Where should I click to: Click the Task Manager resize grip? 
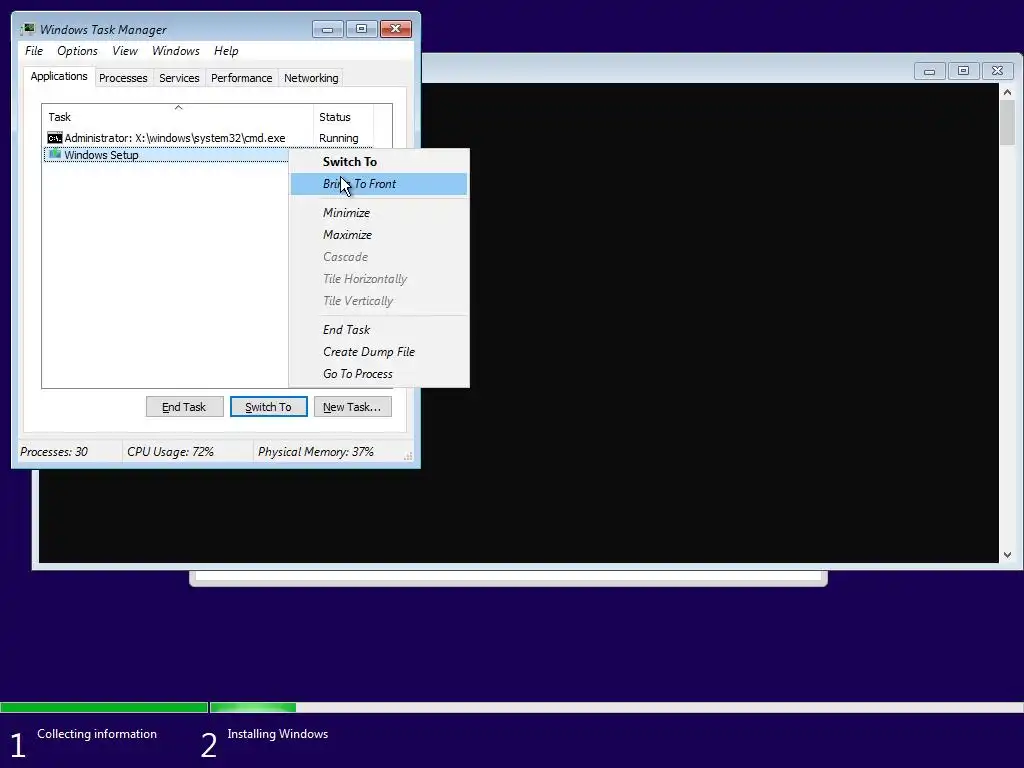coord(408,456)
